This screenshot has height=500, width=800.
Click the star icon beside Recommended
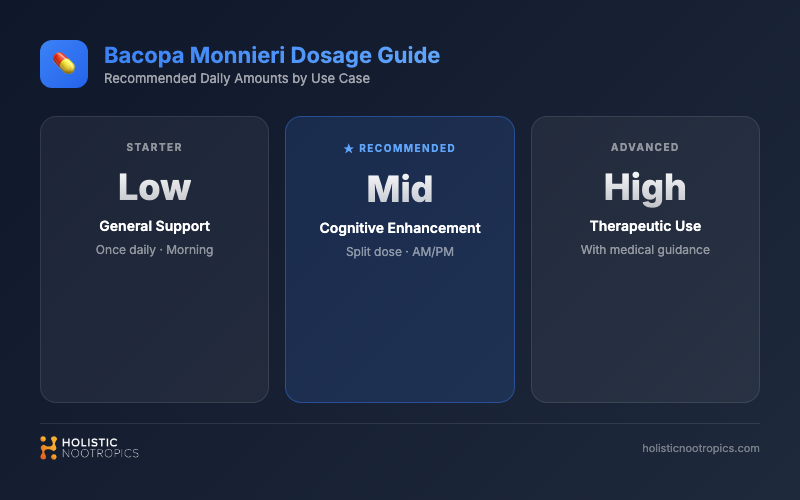tap(348, 148)
